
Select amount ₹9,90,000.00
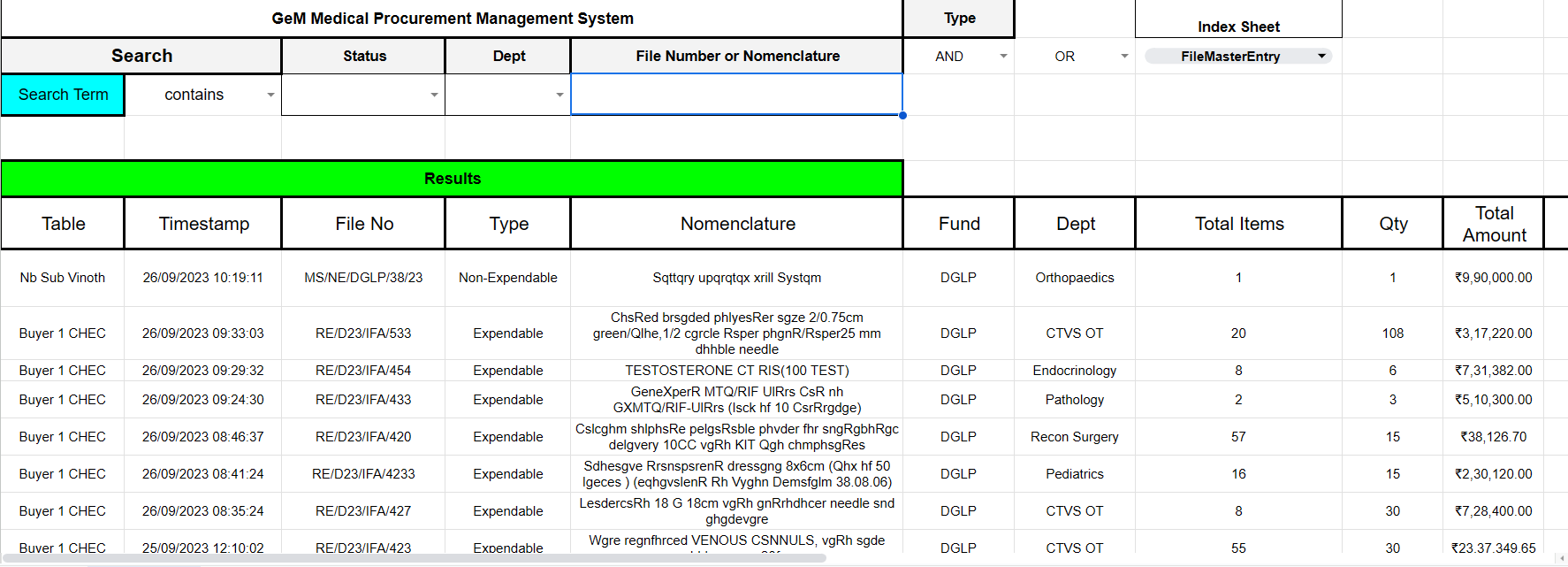click(x=1494, y=278)
